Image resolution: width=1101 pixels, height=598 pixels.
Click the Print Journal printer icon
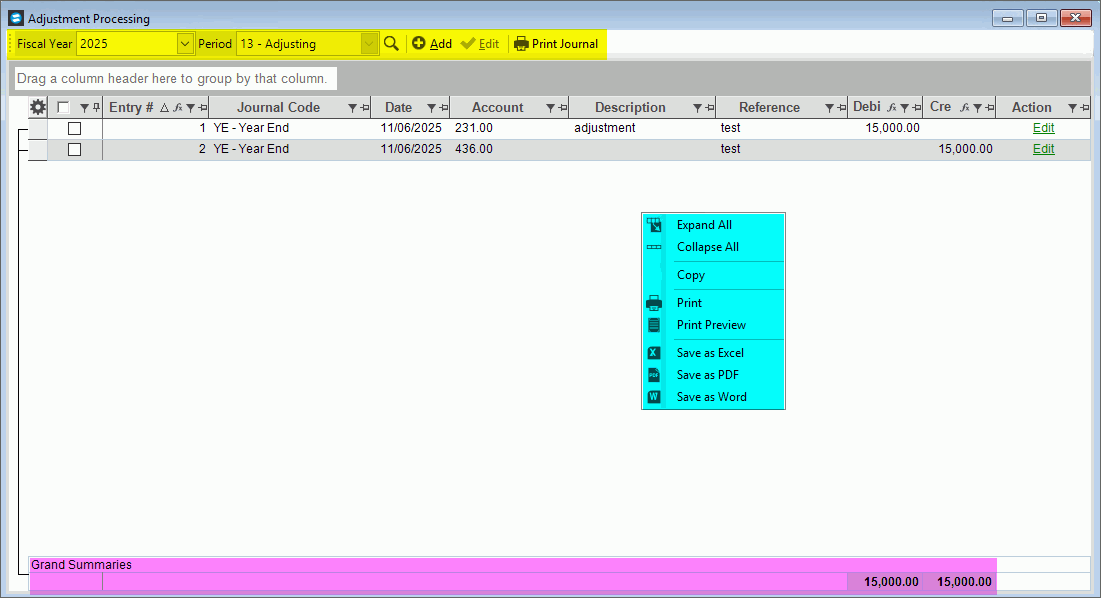(521, 44)
